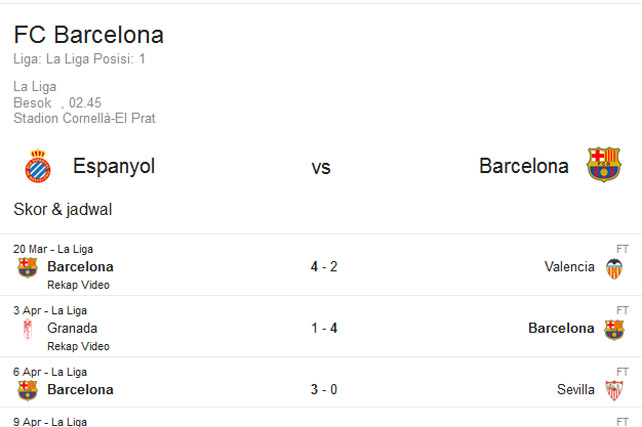This screenshot has height=427, width=642.
Task: Select the Espanyol team name
Action: [x=114, y=166]
